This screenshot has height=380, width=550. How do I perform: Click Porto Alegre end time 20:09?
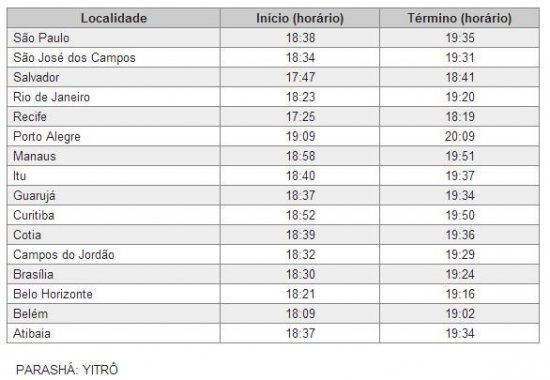point(460,136)
